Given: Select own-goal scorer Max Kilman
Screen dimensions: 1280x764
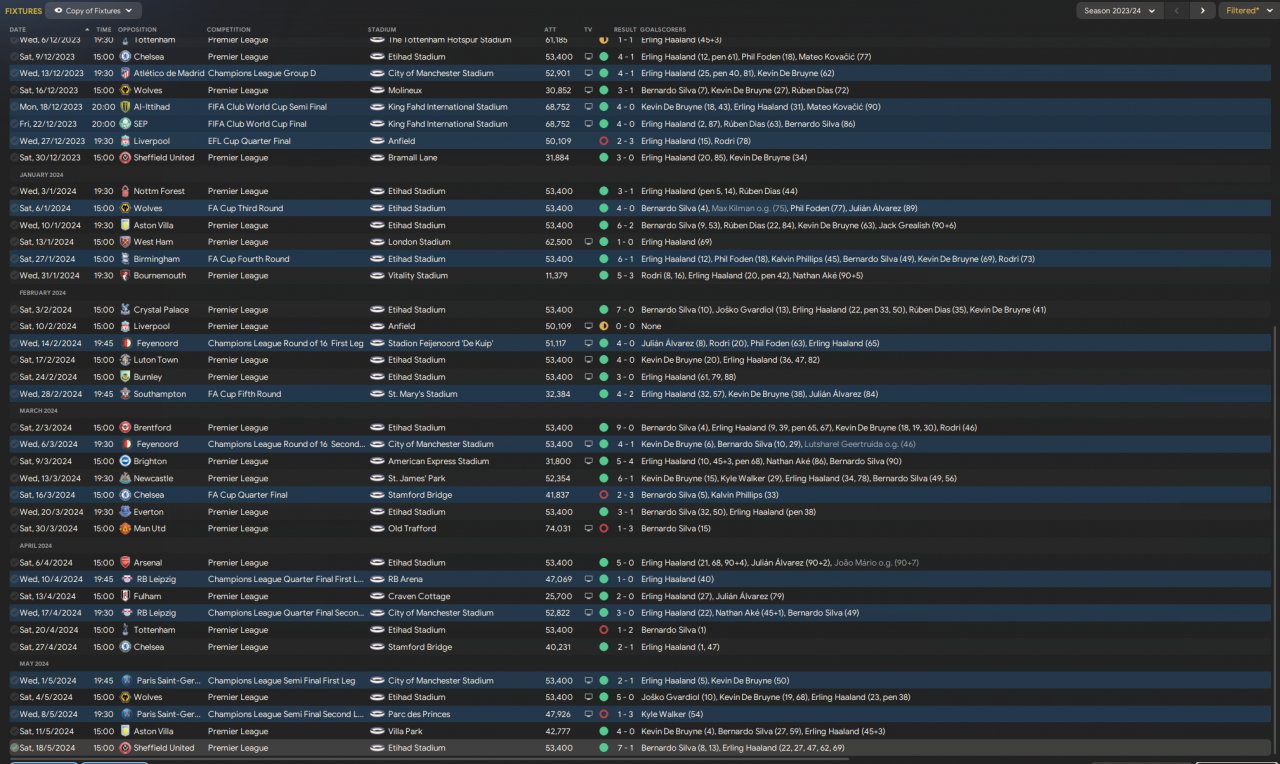Looking at the screenshot, I should tap(749, 208).
